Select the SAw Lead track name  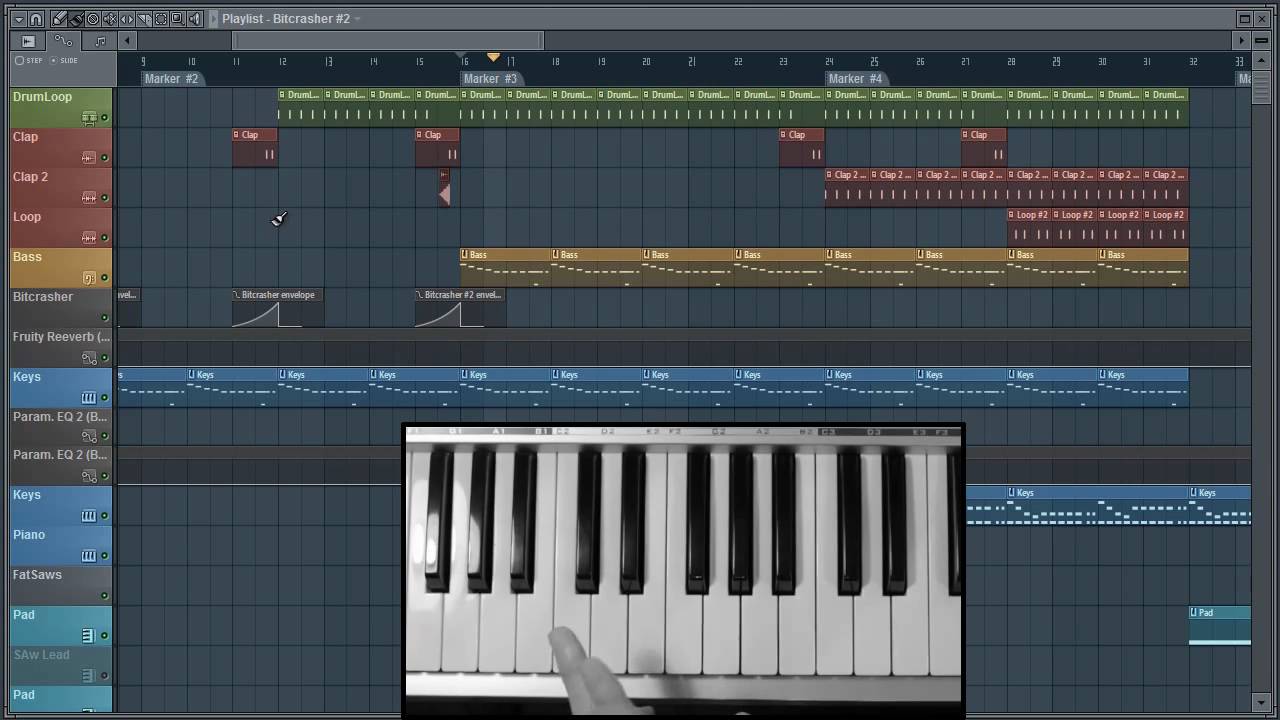pos(41,655)
